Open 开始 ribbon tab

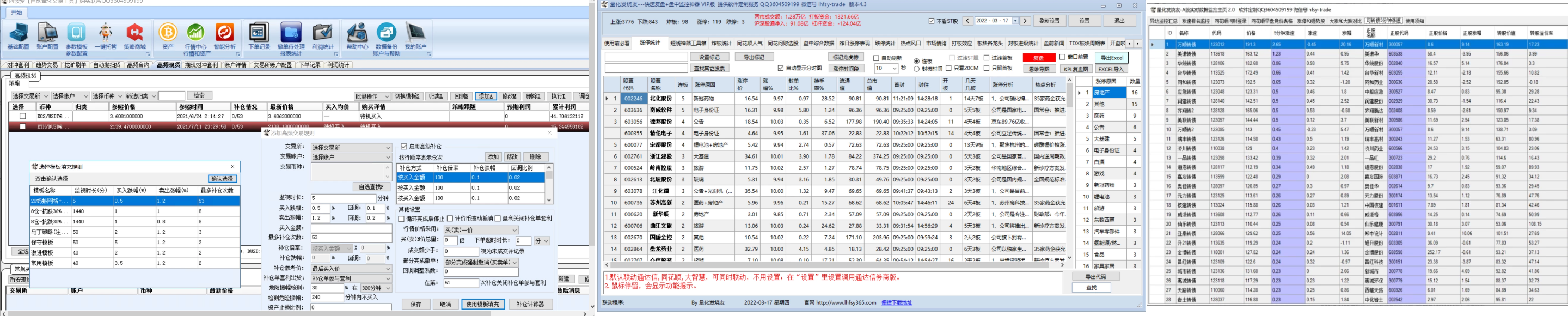click(x=16, y=12)
